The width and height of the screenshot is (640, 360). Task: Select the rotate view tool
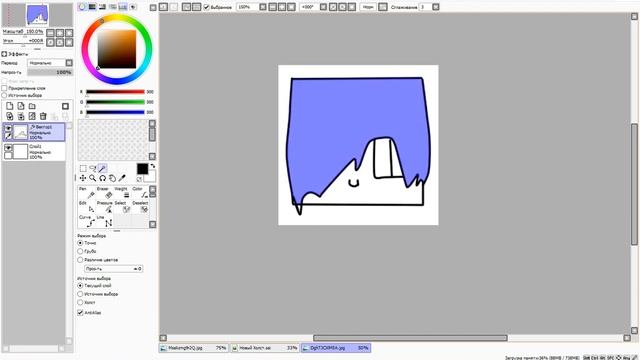[102, 178]
